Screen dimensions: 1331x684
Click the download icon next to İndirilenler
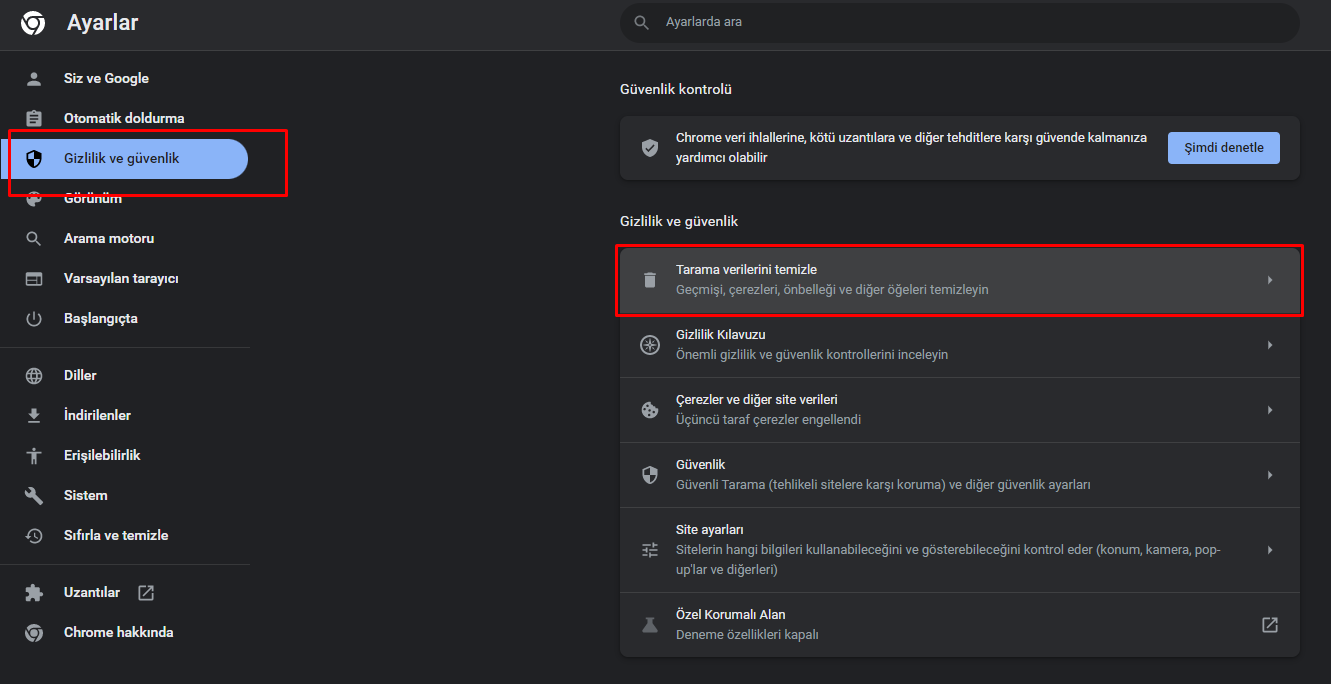pos(35,414)
